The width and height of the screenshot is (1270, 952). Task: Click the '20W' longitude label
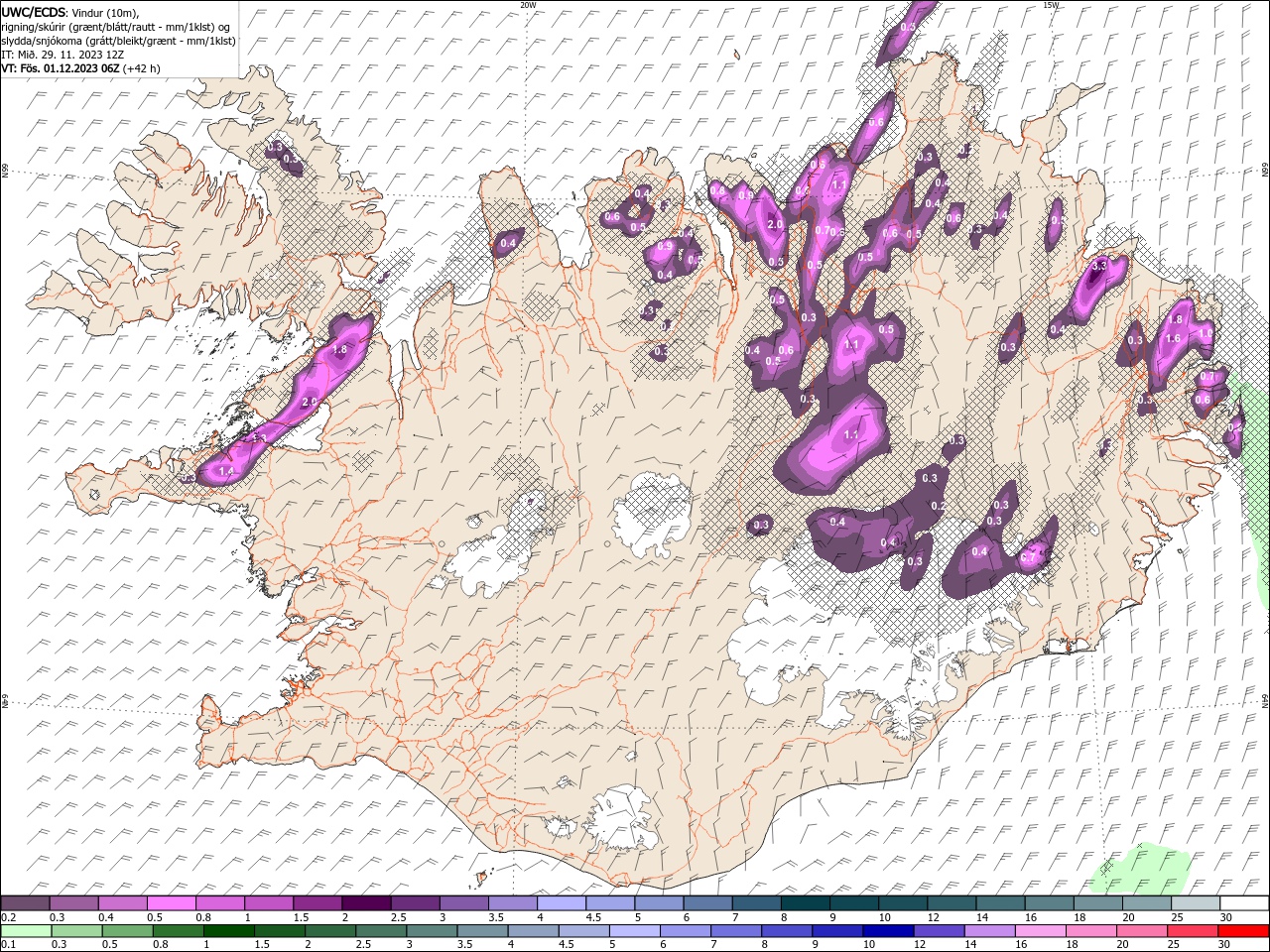(528, 5)
